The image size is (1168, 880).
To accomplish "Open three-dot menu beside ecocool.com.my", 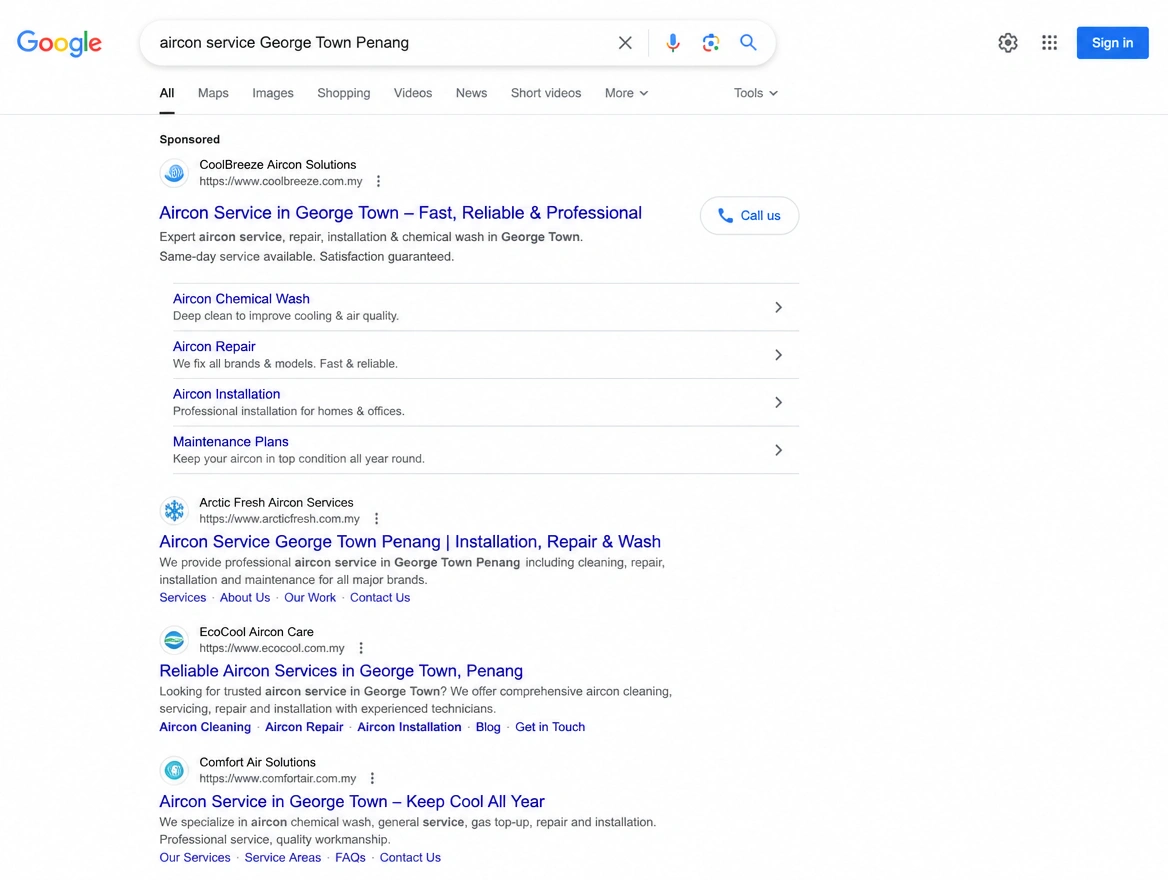I will coord(361,648).
